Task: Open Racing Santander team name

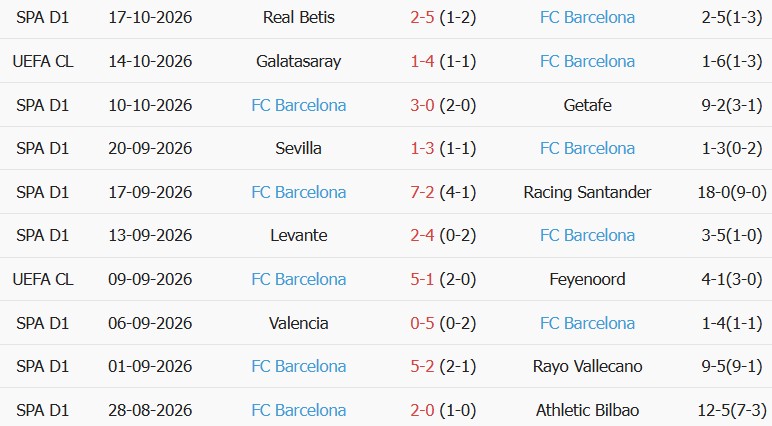Action: [x=587, y=192]
